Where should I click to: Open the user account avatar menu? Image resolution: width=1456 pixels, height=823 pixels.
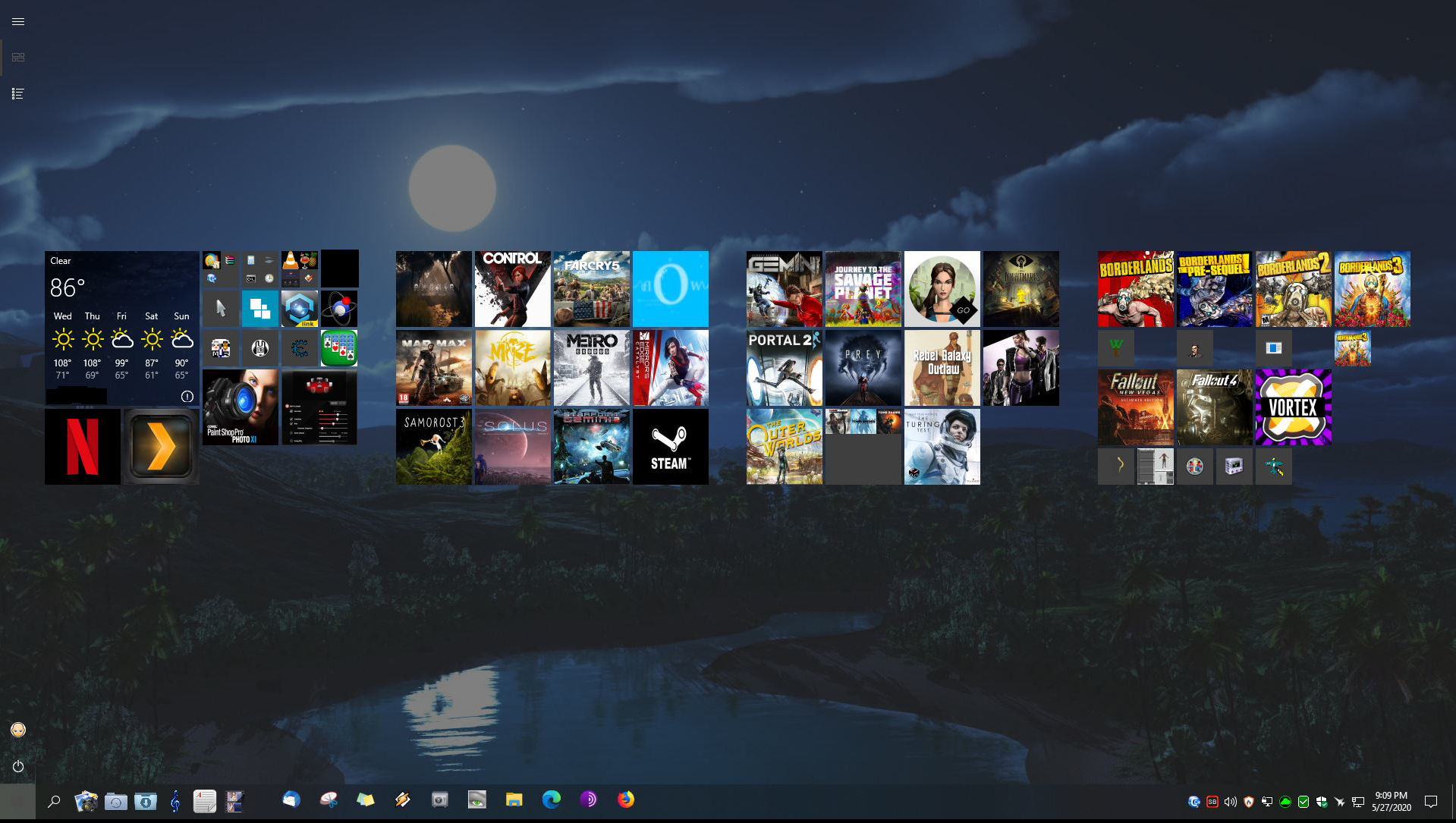[18, 730]
